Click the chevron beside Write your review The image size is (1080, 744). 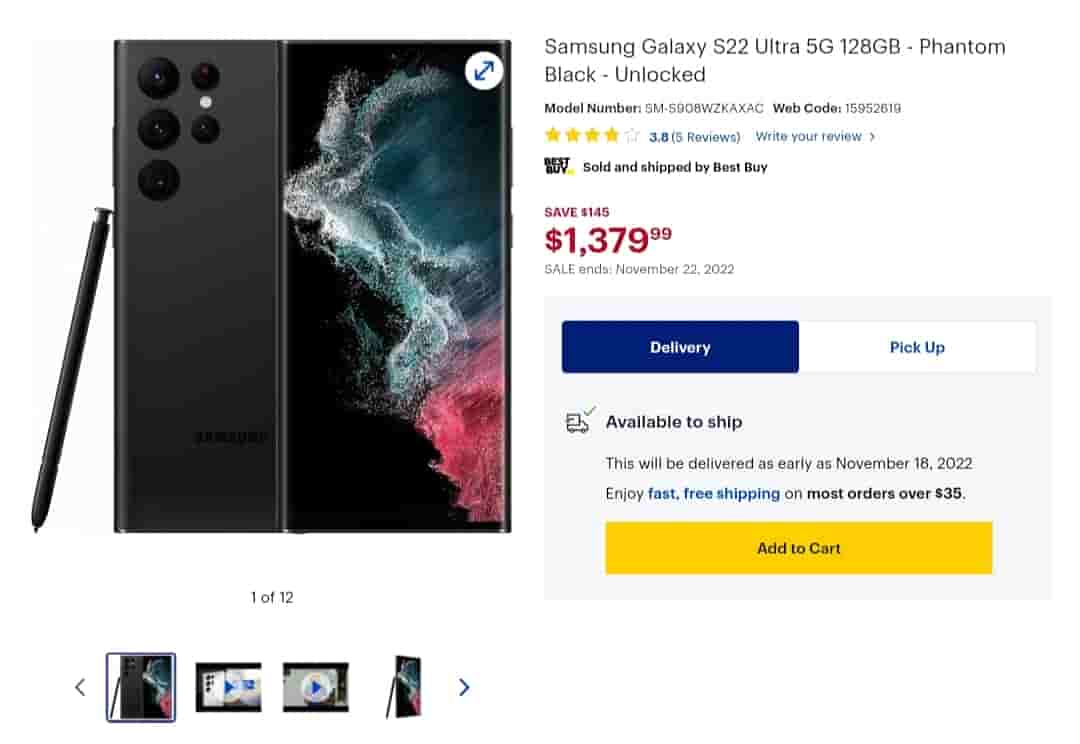[x=872, y=137]
